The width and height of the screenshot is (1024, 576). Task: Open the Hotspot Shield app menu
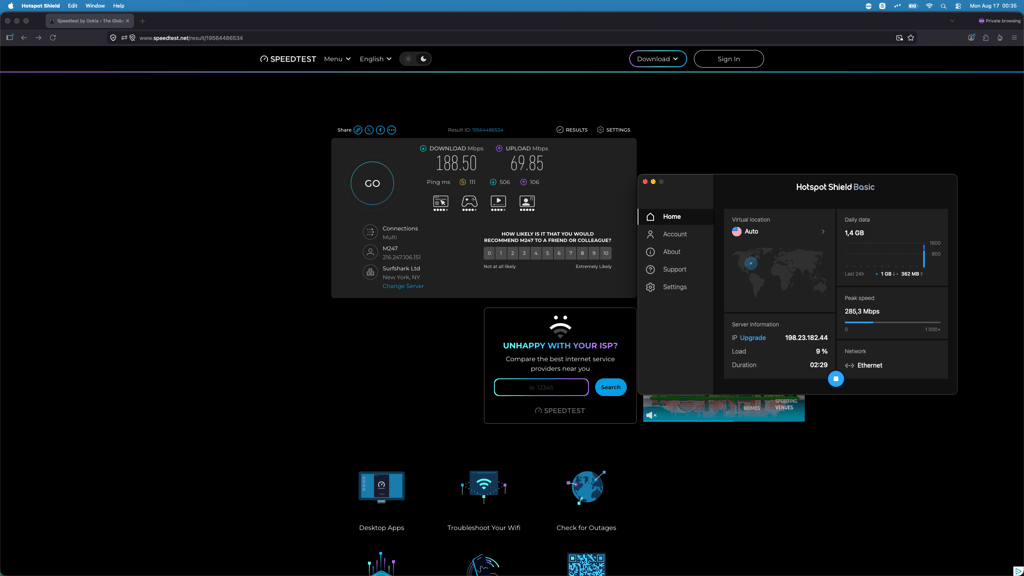(x=40, y=6)
